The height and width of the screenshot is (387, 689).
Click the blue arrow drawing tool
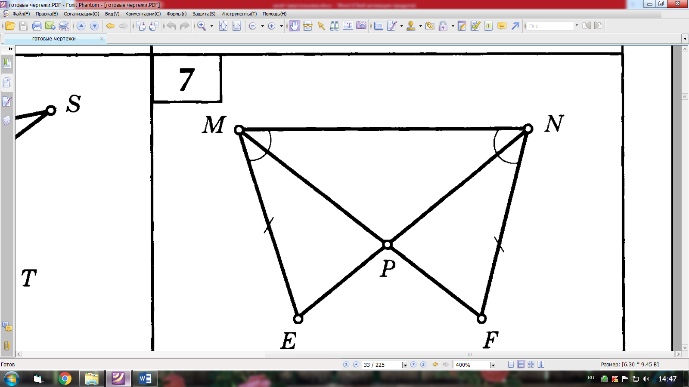click(515, 26)
